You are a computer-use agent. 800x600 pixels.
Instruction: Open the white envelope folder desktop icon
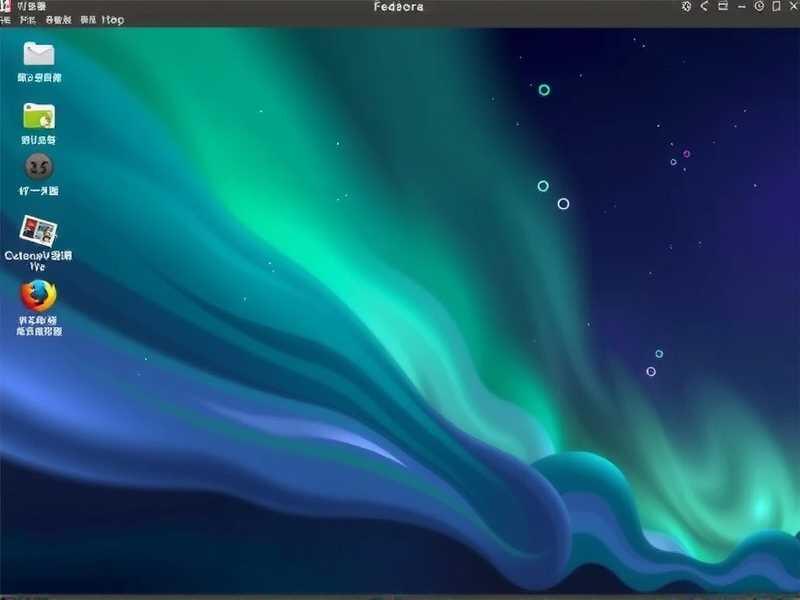pyautogui.click(x=39, y=54)
